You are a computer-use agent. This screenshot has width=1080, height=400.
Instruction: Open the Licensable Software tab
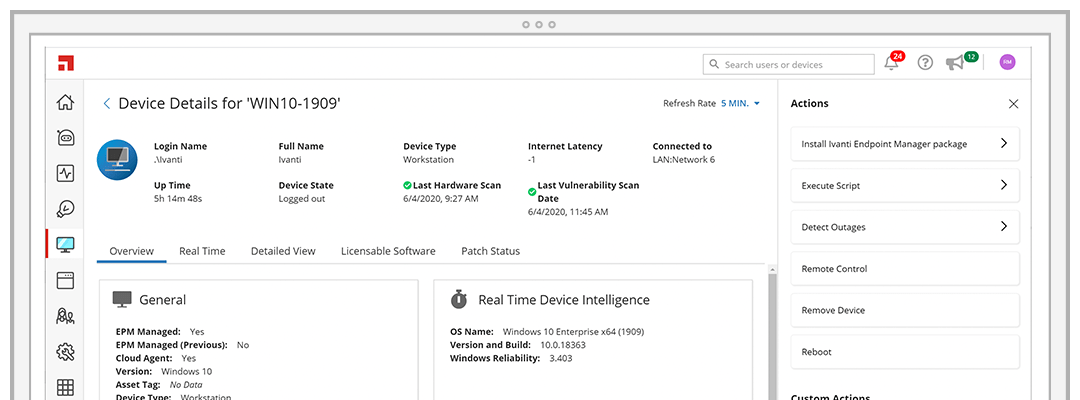[x=388, y=251]
